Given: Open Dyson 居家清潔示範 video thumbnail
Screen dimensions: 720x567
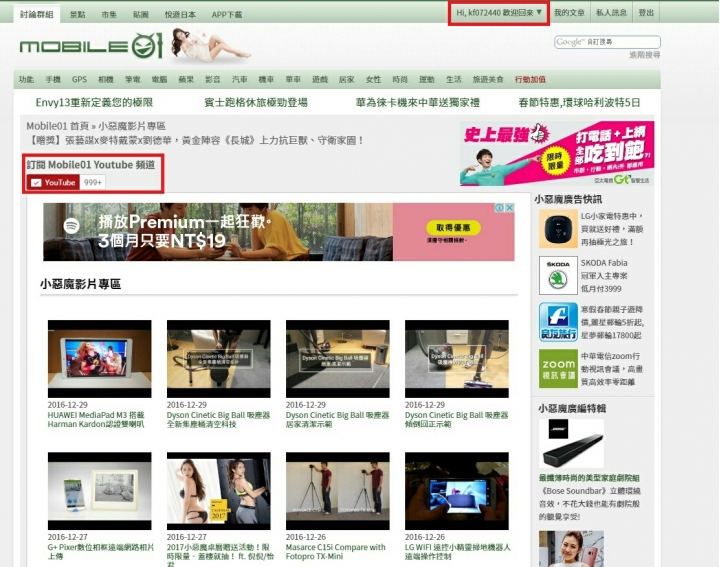Looking at the screenshot, I should (x=338, y=359).
